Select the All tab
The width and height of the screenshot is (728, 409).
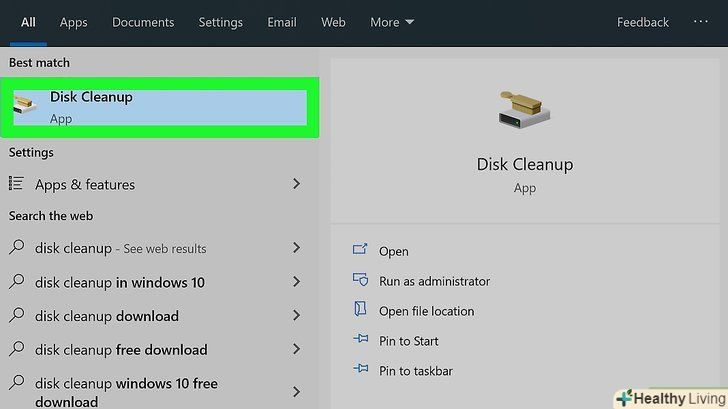(28, 22)
